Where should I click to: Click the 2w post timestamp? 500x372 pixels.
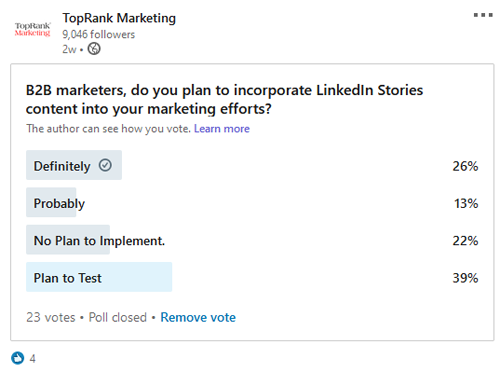(x=69, y=49)
